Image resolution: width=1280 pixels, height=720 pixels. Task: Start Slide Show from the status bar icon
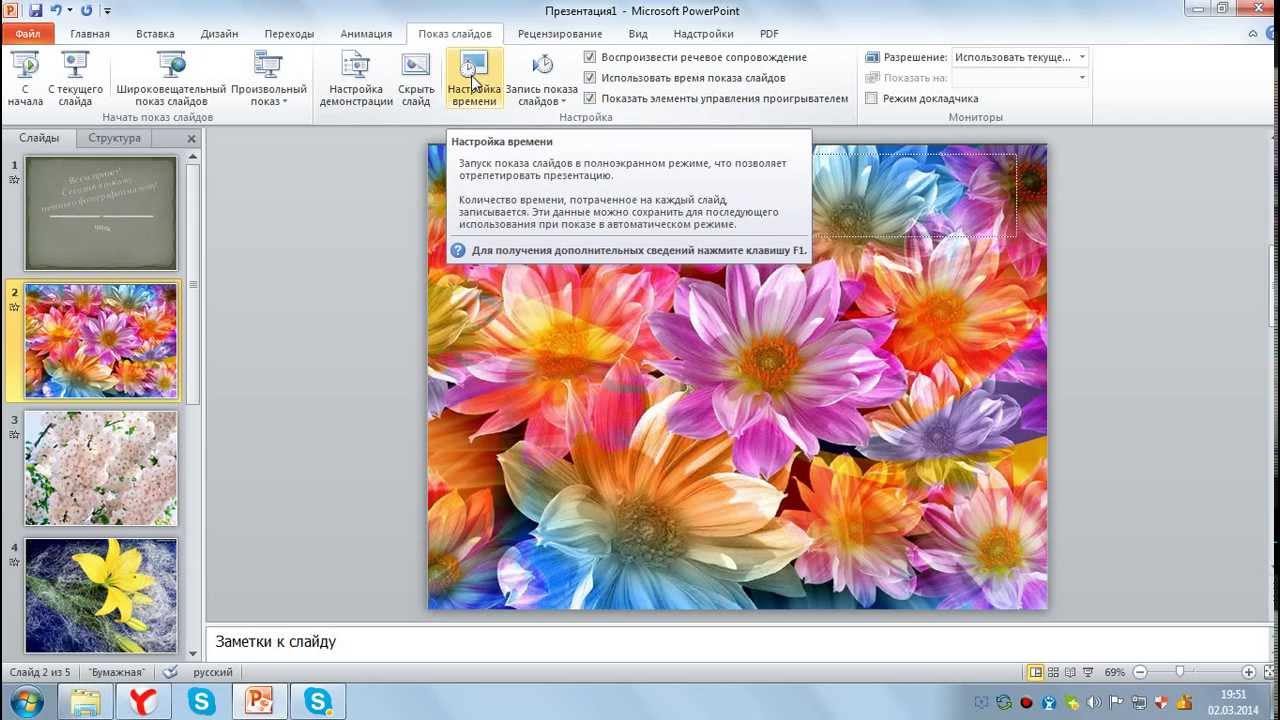[x=1086, y=673]
